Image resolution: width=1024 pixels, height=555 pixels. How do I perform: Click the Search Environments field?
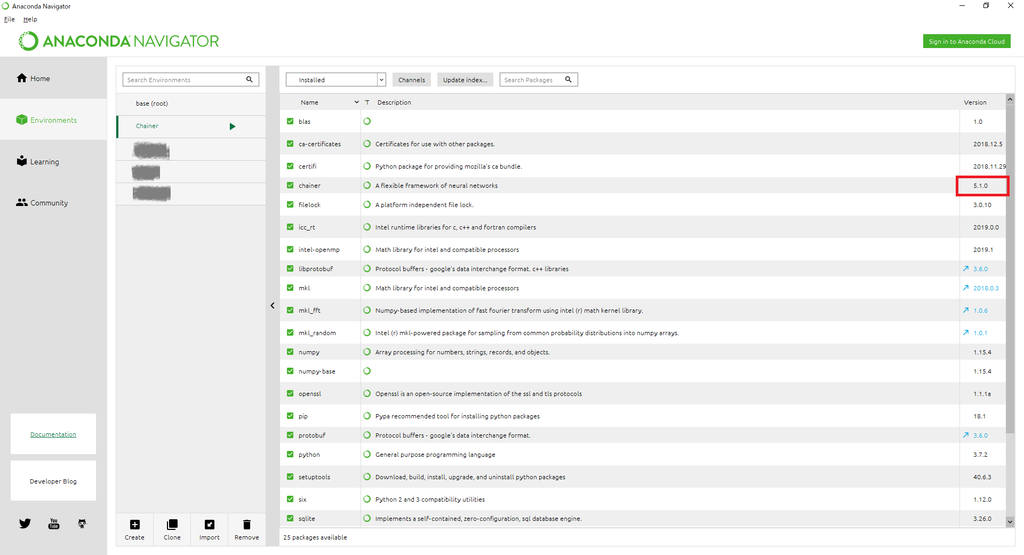[x=191, y=80]
